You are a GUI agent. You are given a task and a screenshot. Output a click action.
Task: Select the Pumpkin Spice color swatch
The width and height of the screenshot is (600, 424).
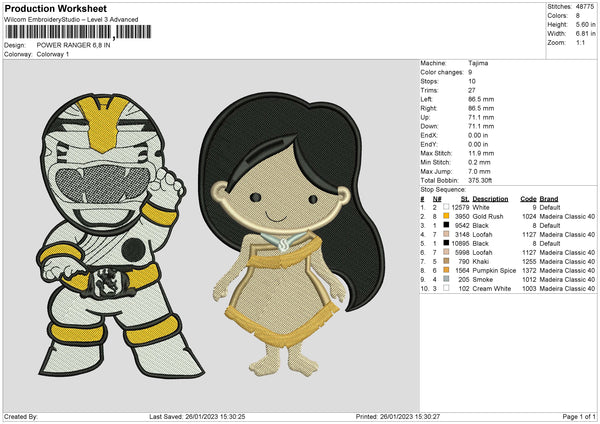[446, 270]
